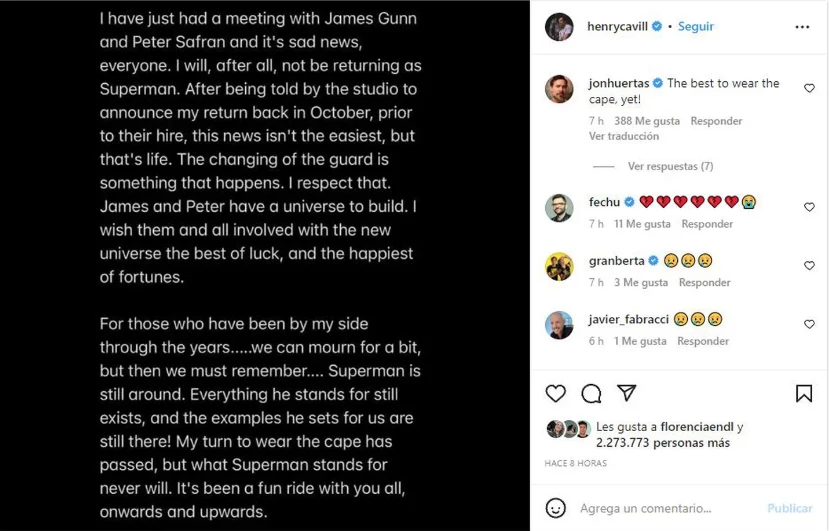View 388 Me gusta on jonhuertas comment
The image size is (829, 531).
coord(646,121)
